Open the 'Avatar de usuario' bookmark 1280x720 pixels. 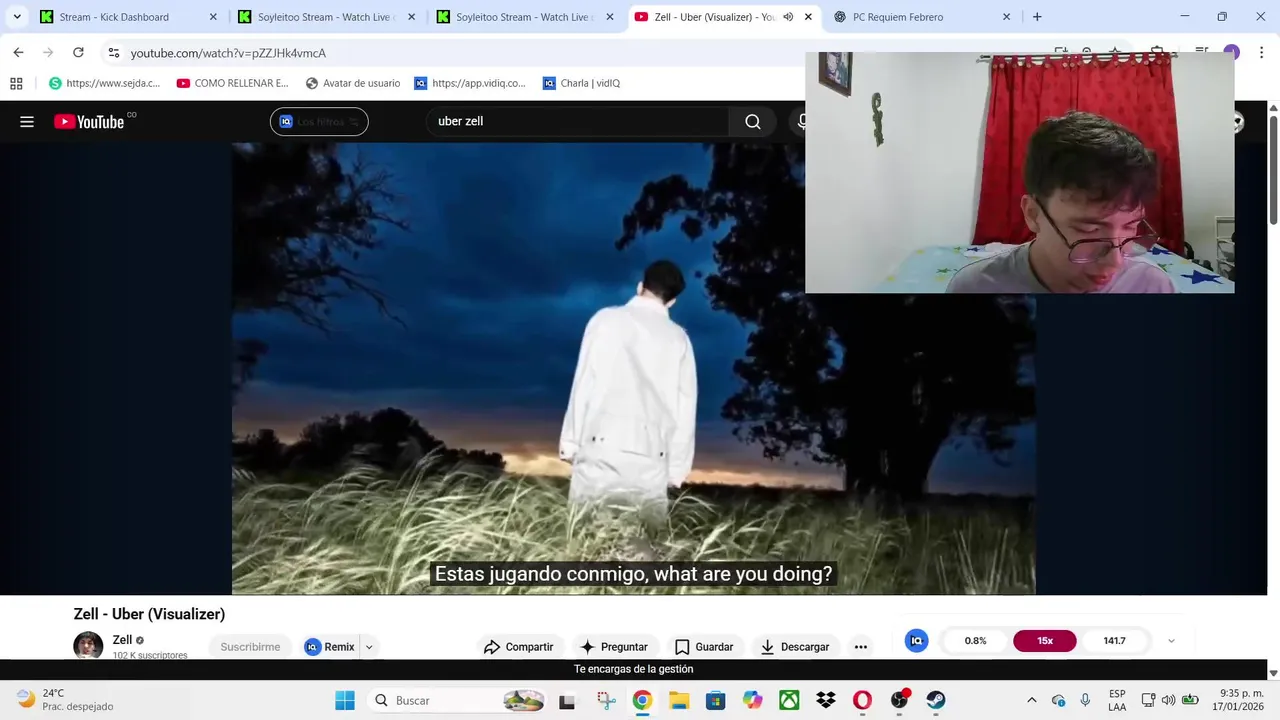353,83
